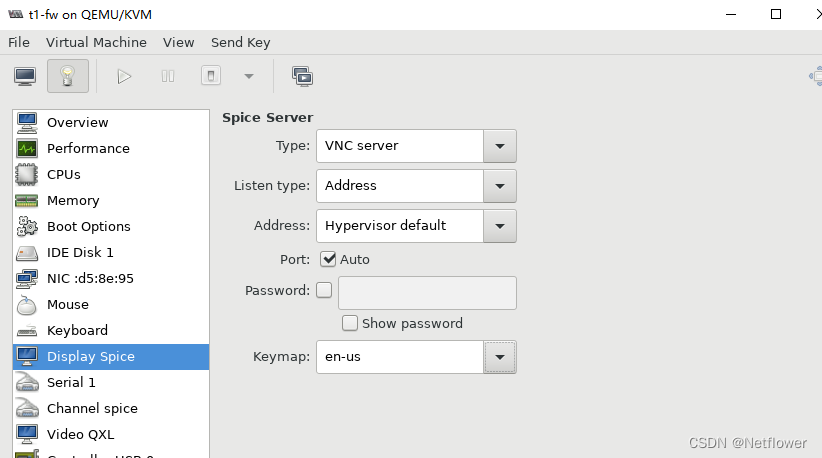This screenshot has height=458, width=822.
Task: Select Channel spice entry
Action: click(111, 409)
